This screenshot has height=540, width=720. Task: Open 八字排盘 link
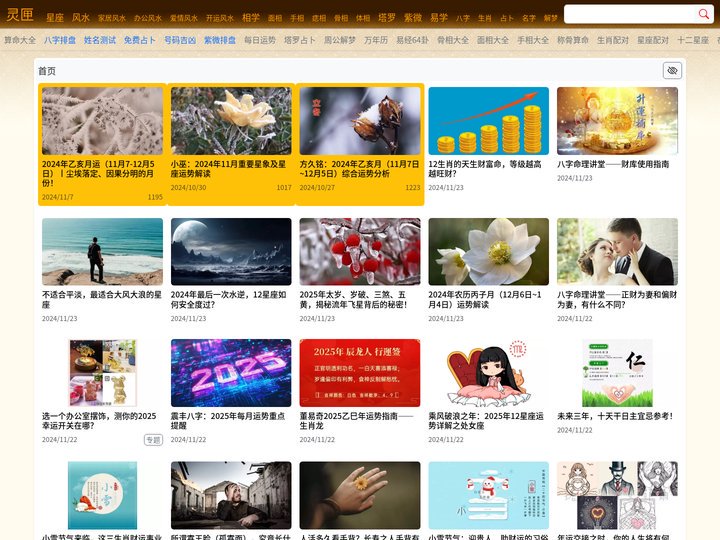pyautogui.click(x=60, y=40)
